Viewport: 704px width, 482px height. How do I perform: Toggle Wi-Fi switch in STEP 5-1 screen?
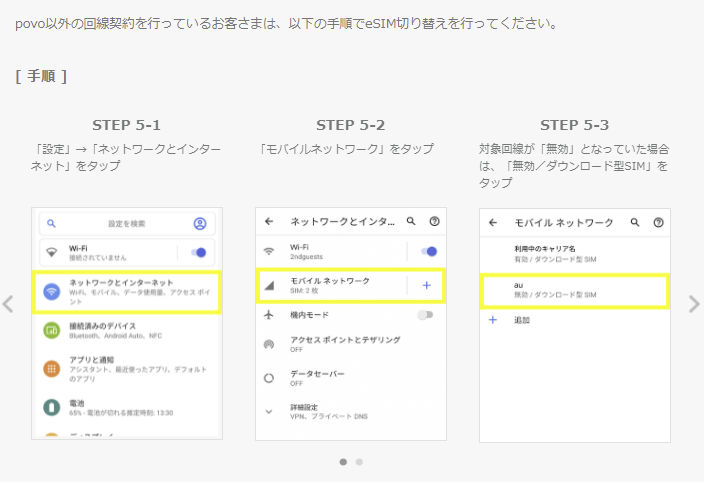(x=198, y=253)
